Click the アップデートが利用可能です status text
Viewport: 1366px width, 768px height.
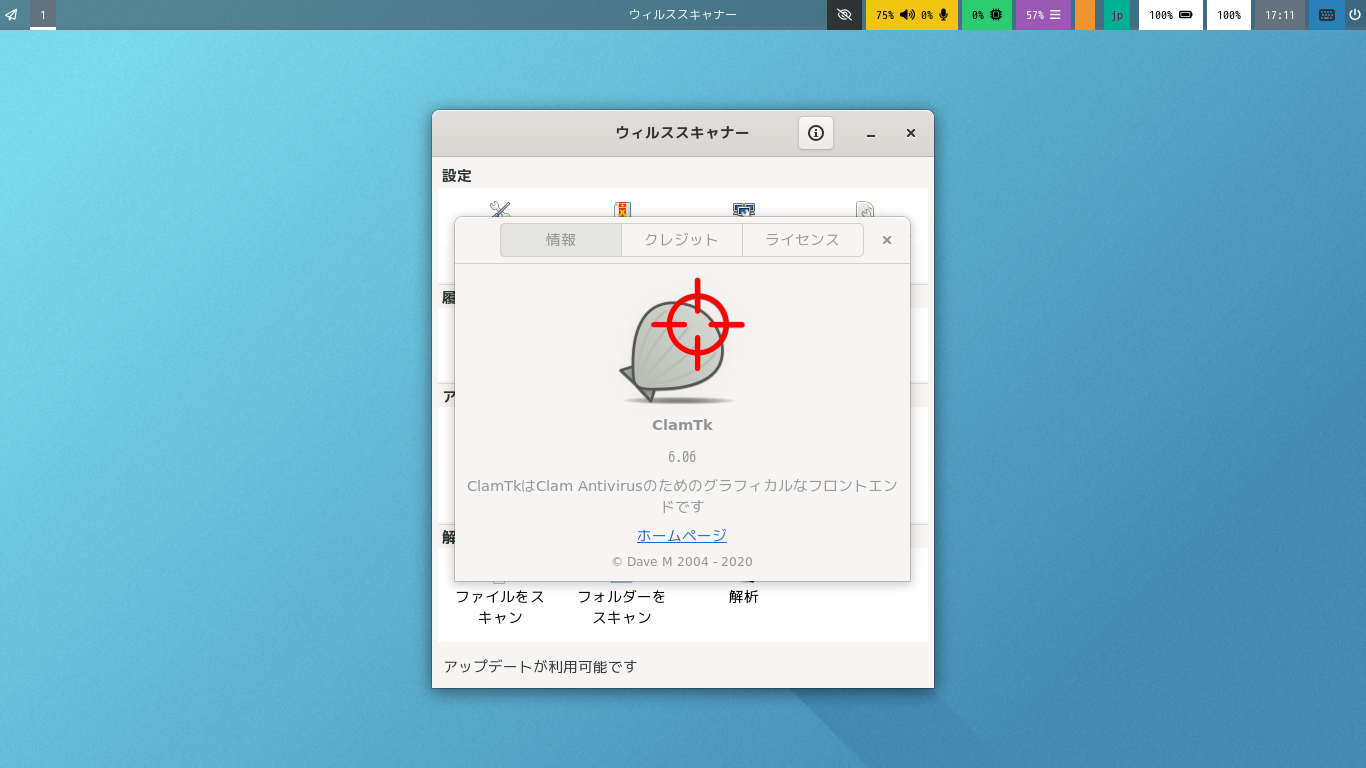(x=540, y=666)
